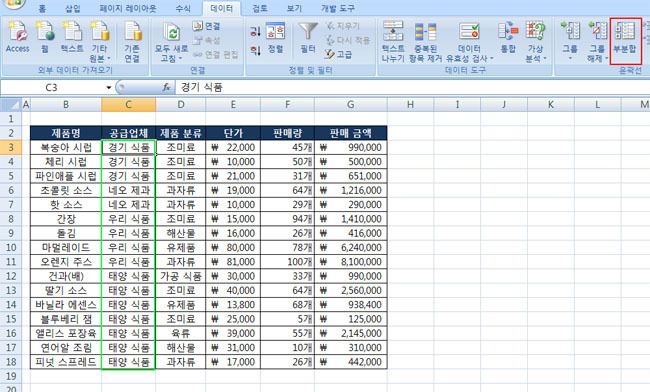Click Subtotal (부분합) icon

point(625,41)
